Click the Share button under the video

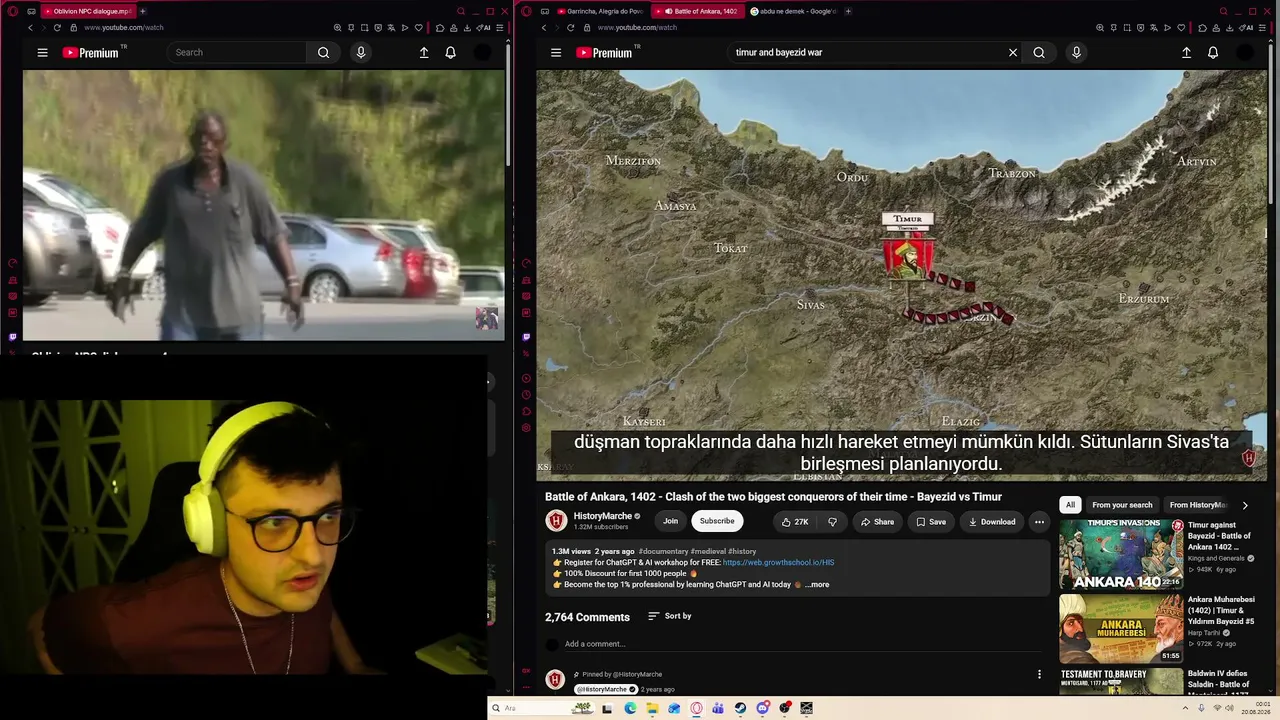(x=876, y=522)
